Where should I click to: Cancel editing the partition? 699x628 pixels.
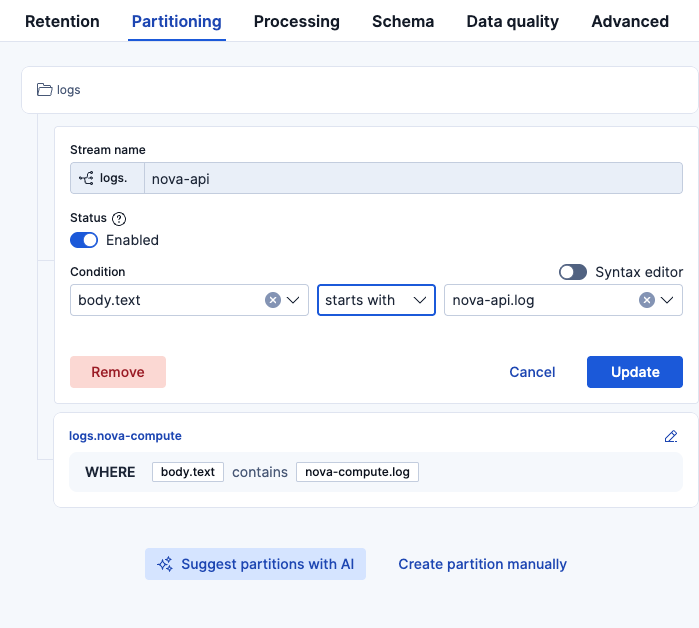coord(532,372)
